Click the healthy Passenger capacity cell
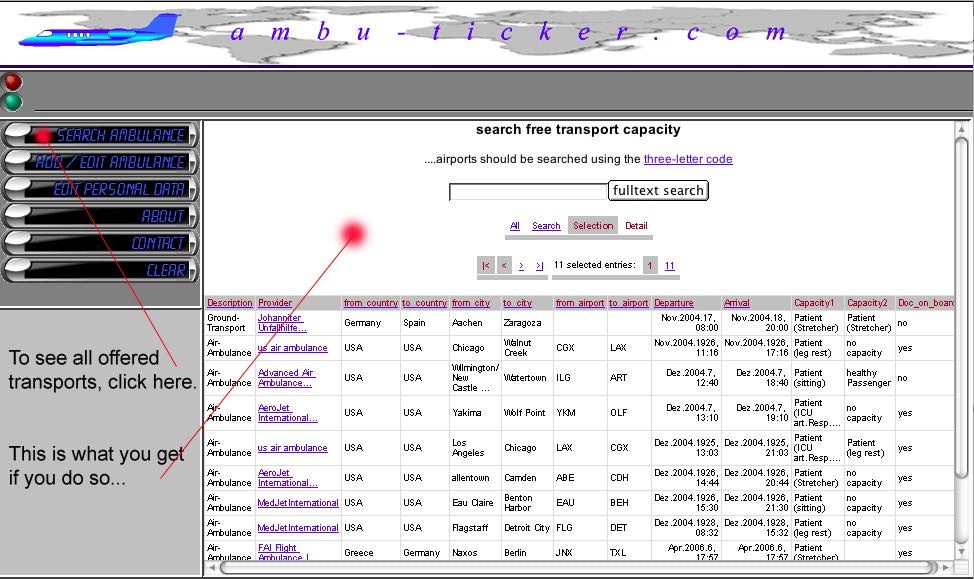 click(x=868, y=378)
